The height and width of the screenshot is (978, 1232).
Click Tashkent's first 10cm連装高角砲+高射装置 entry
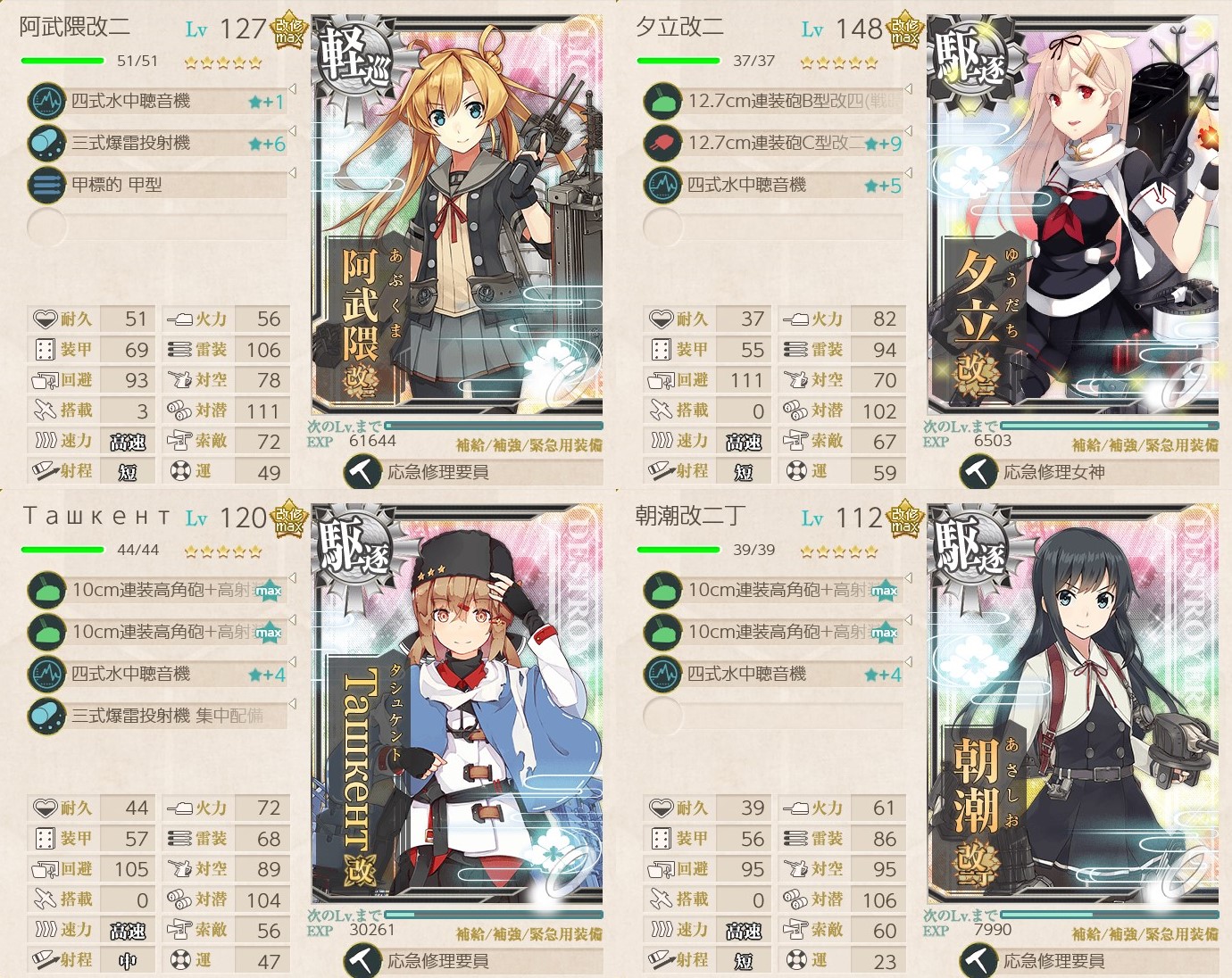tap(158, 590)
